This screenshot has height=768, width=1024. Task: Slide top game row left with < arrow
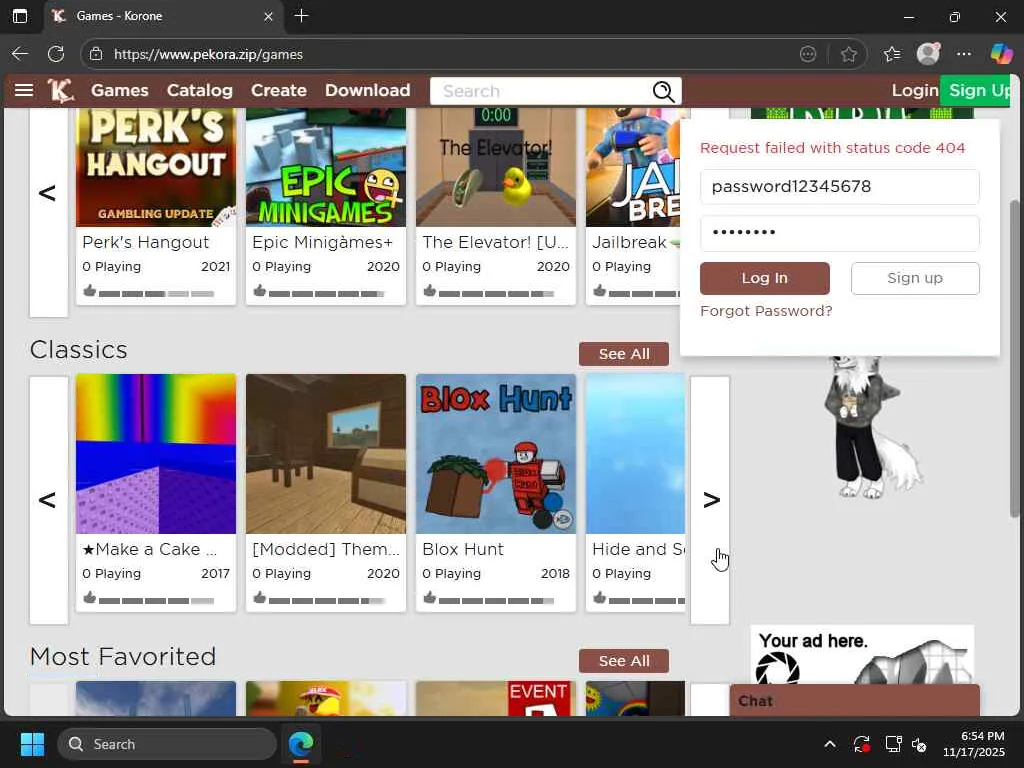click(48, 212)
